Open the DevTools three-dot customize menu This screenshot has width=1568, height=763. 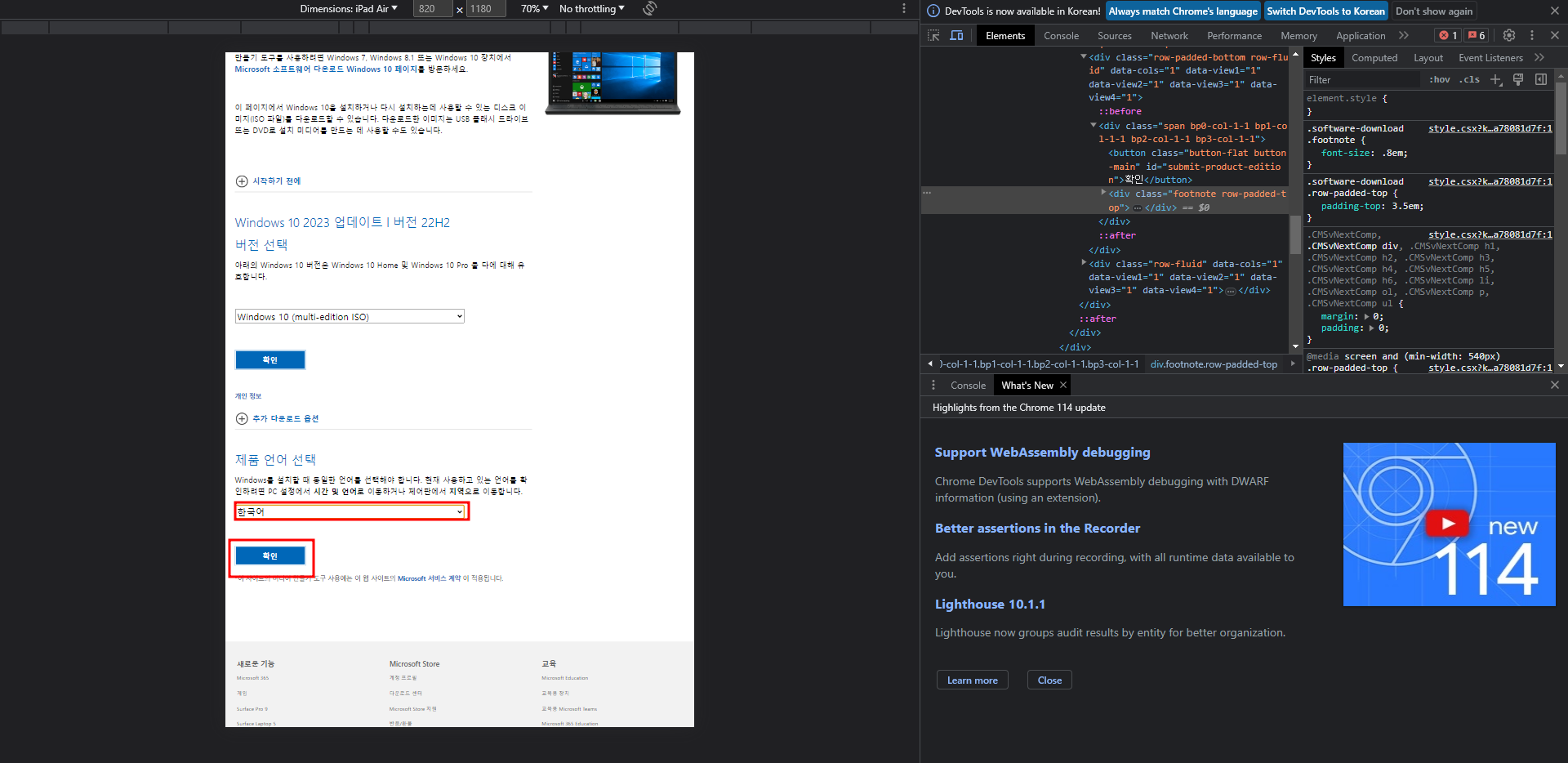point(1532,35)
